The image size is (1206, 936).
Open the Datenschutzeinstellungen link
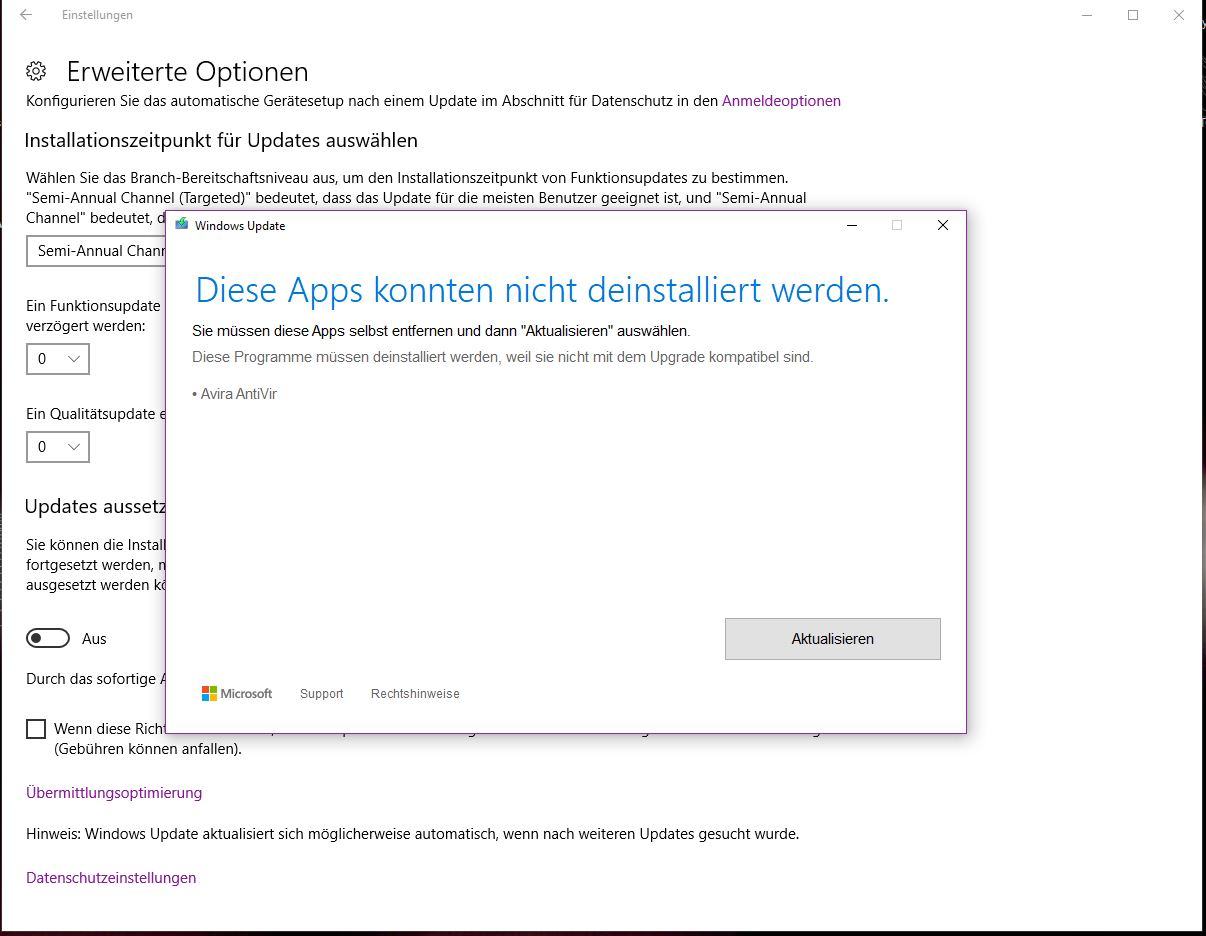(111, 878)
